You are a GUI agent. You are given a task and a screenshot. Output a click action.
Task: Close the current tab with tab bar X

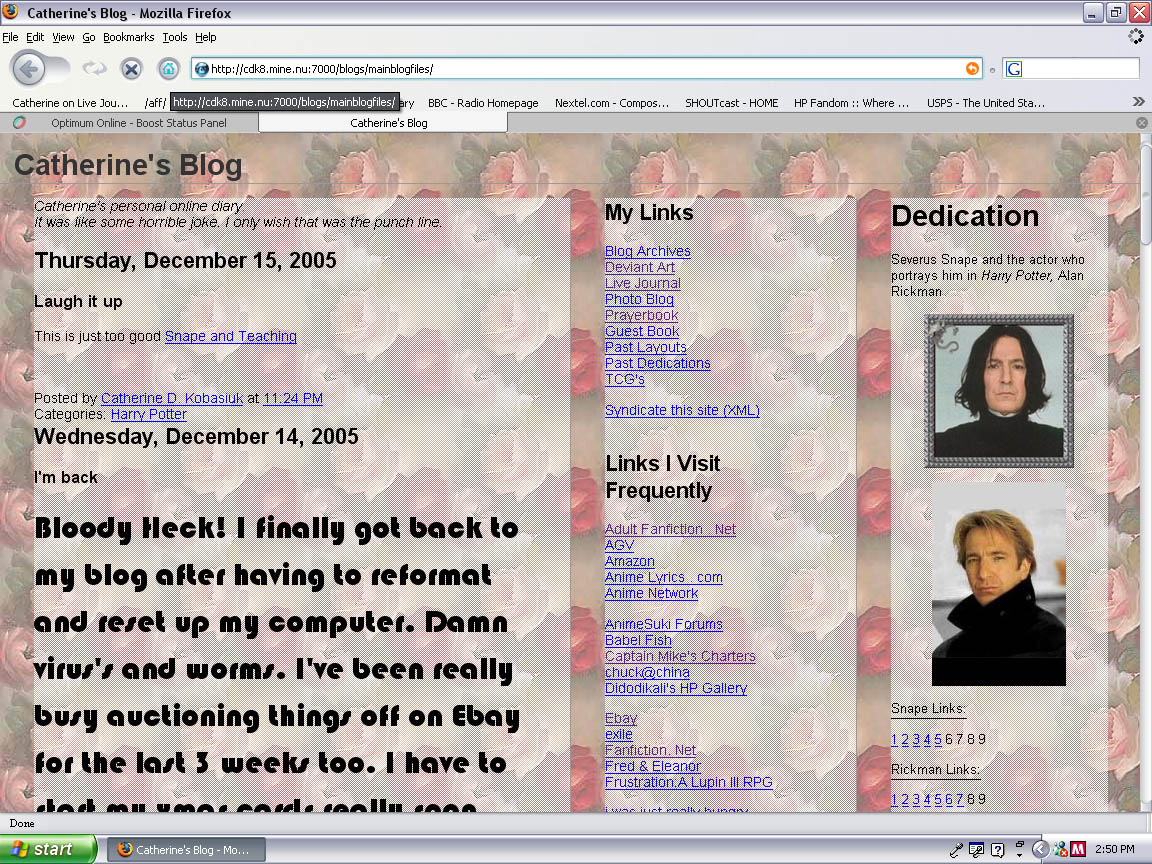tap(1142, 123)
